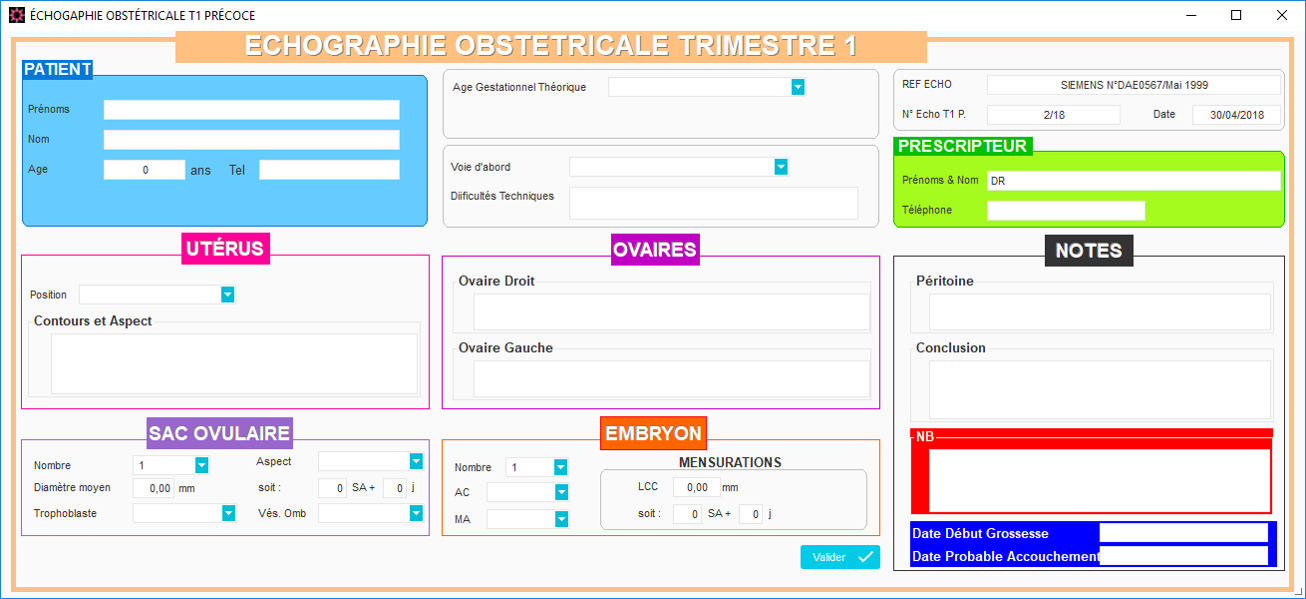The height and width of the screenshot is (599, 1306).
Task: Focus the patient Nom text field
Action: [x=251, y=140]
